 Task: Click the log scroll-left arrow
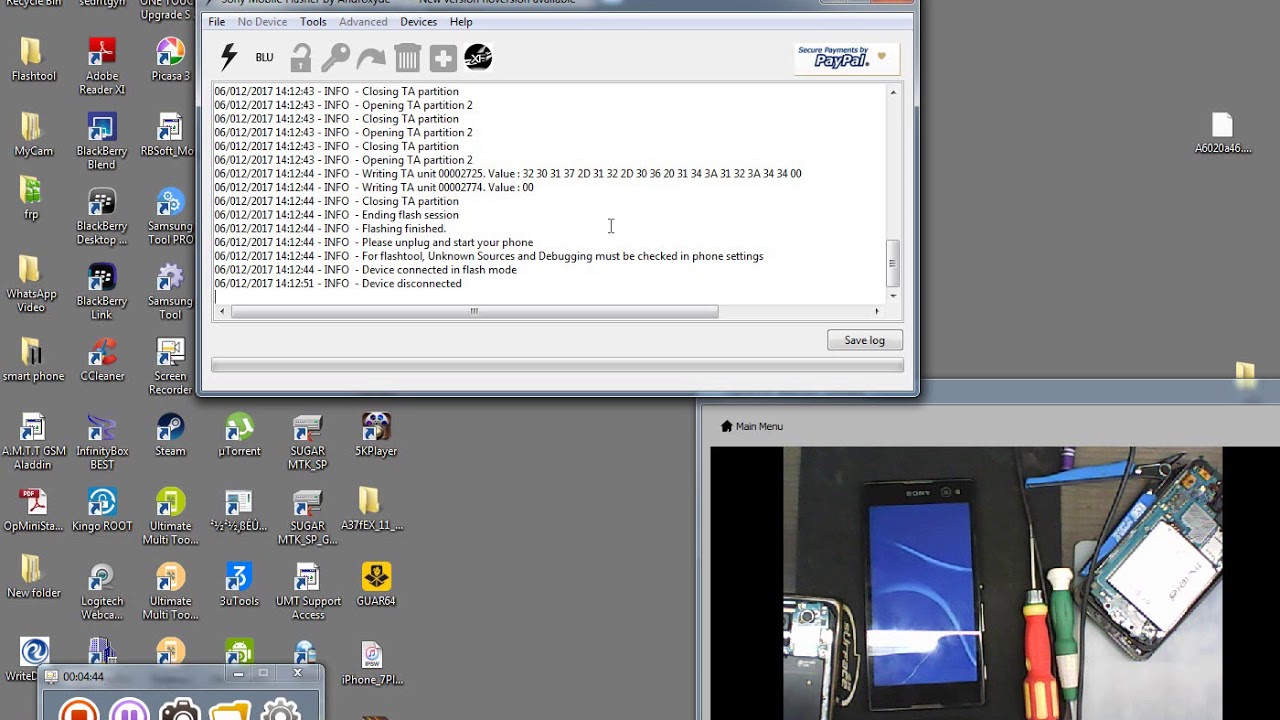tap(222, 312)
